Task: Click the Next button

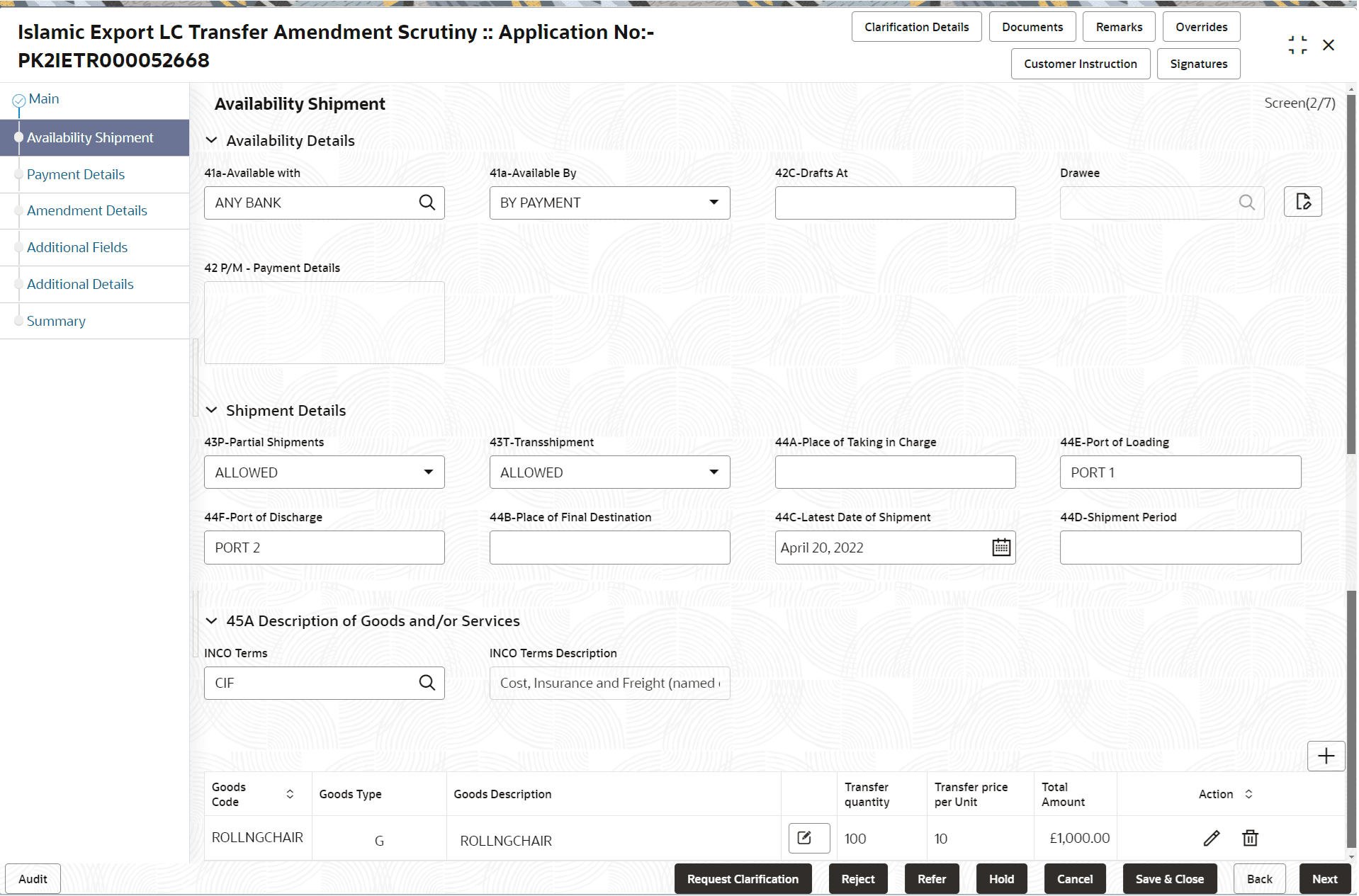Action: [x=1324, y=878]
